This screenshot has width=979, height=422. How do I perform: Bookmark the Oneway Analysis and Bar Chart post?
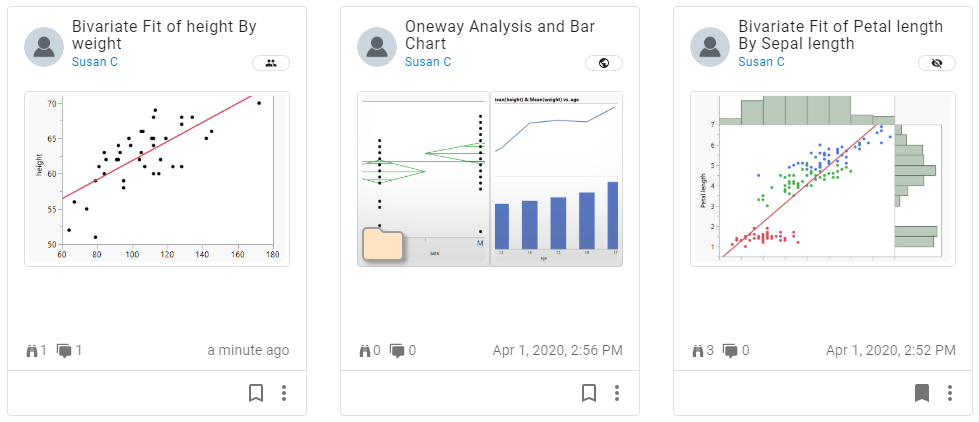tap(589, 393)
